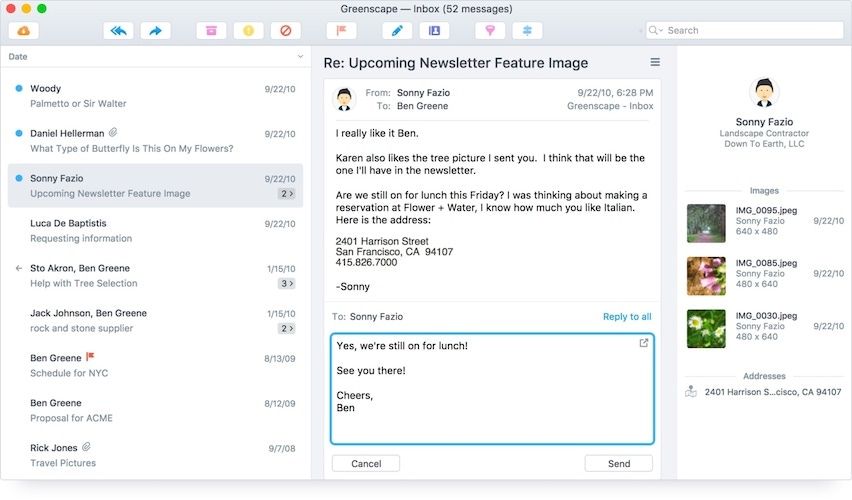Image resolution: width=852 pixels, height=500 pixels.
Task: Toggle unread dot on Woody's message
Action: point(19,89)
